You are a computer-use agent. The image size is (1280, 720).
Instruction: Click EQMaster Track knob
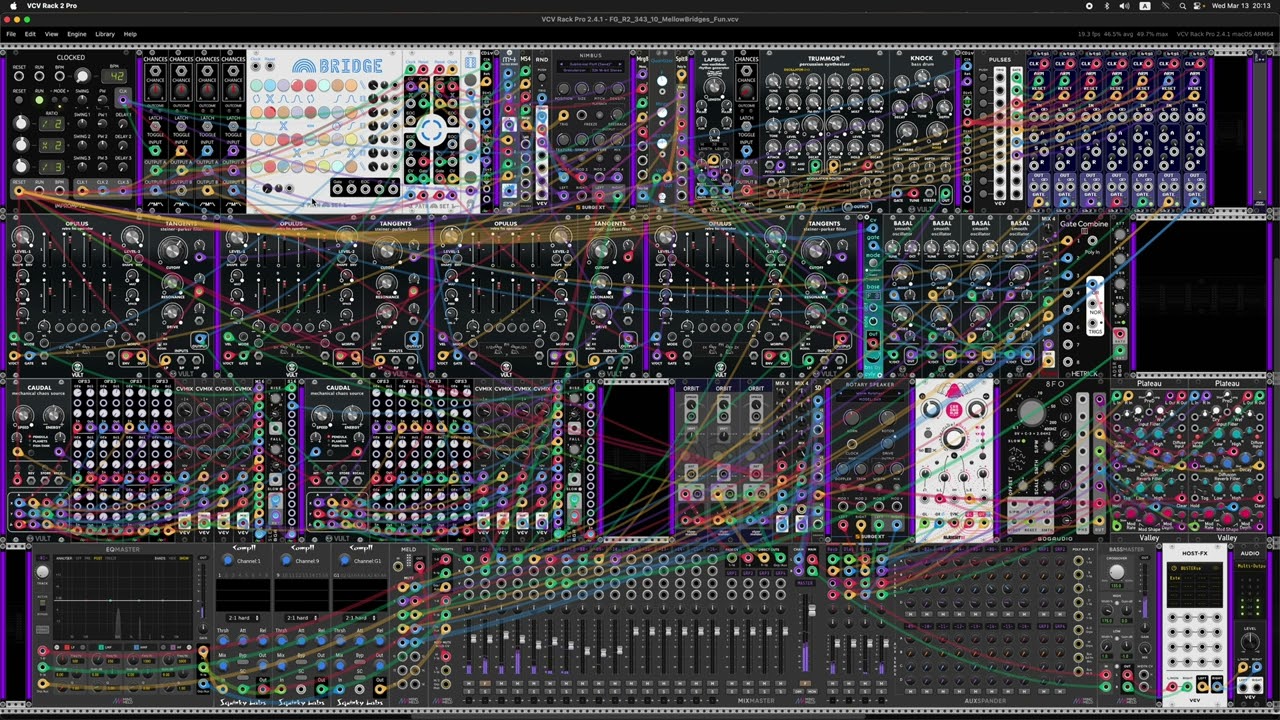click(42, 571)
